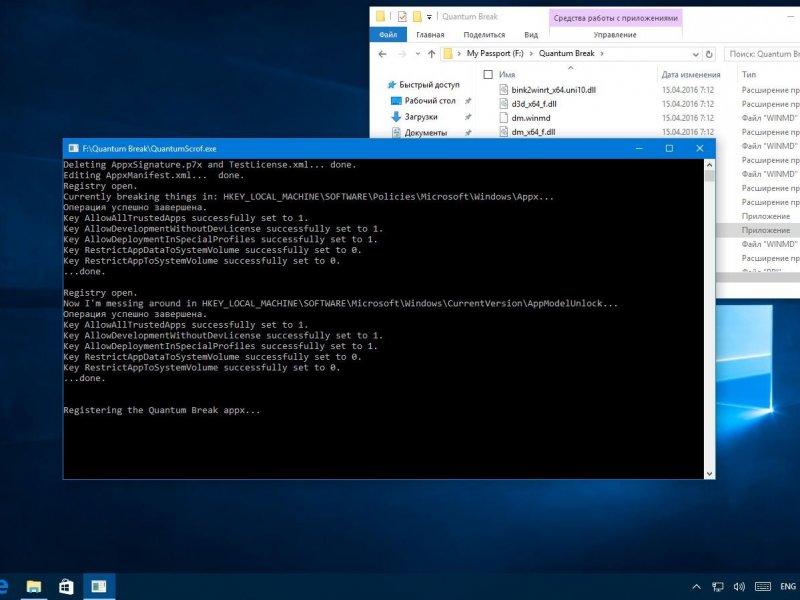Open the Вид ribbon tab
The width and height of the screenshot is (800, 600).
click(531, 35)
